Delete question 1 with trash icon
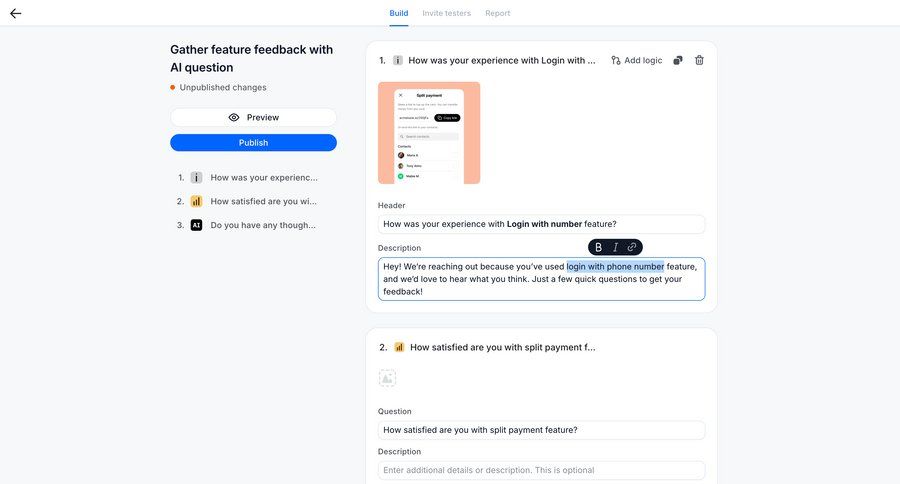 tap(699, 60)
